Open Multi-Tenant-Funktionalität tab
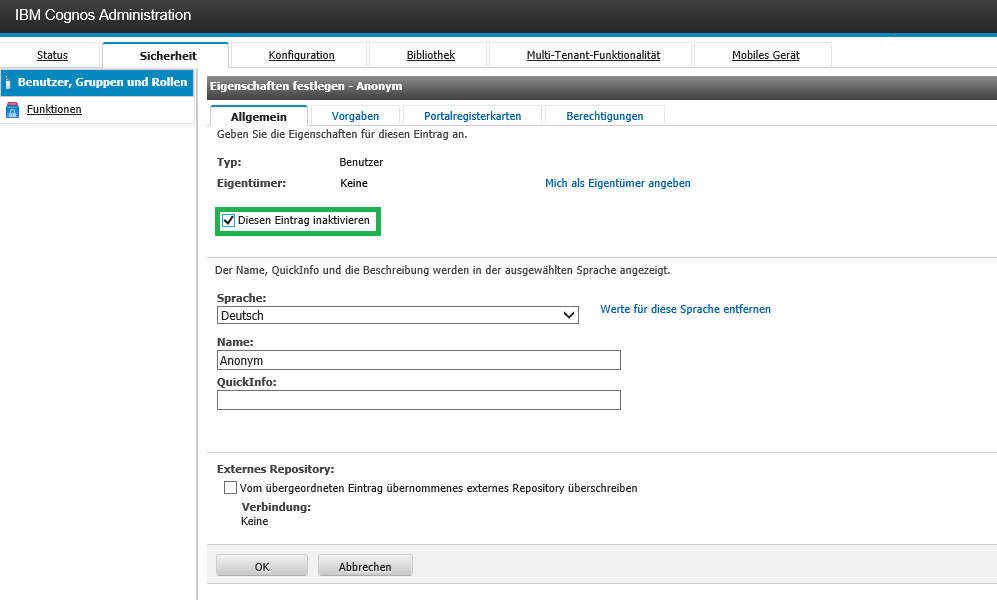 click(593, 55)
